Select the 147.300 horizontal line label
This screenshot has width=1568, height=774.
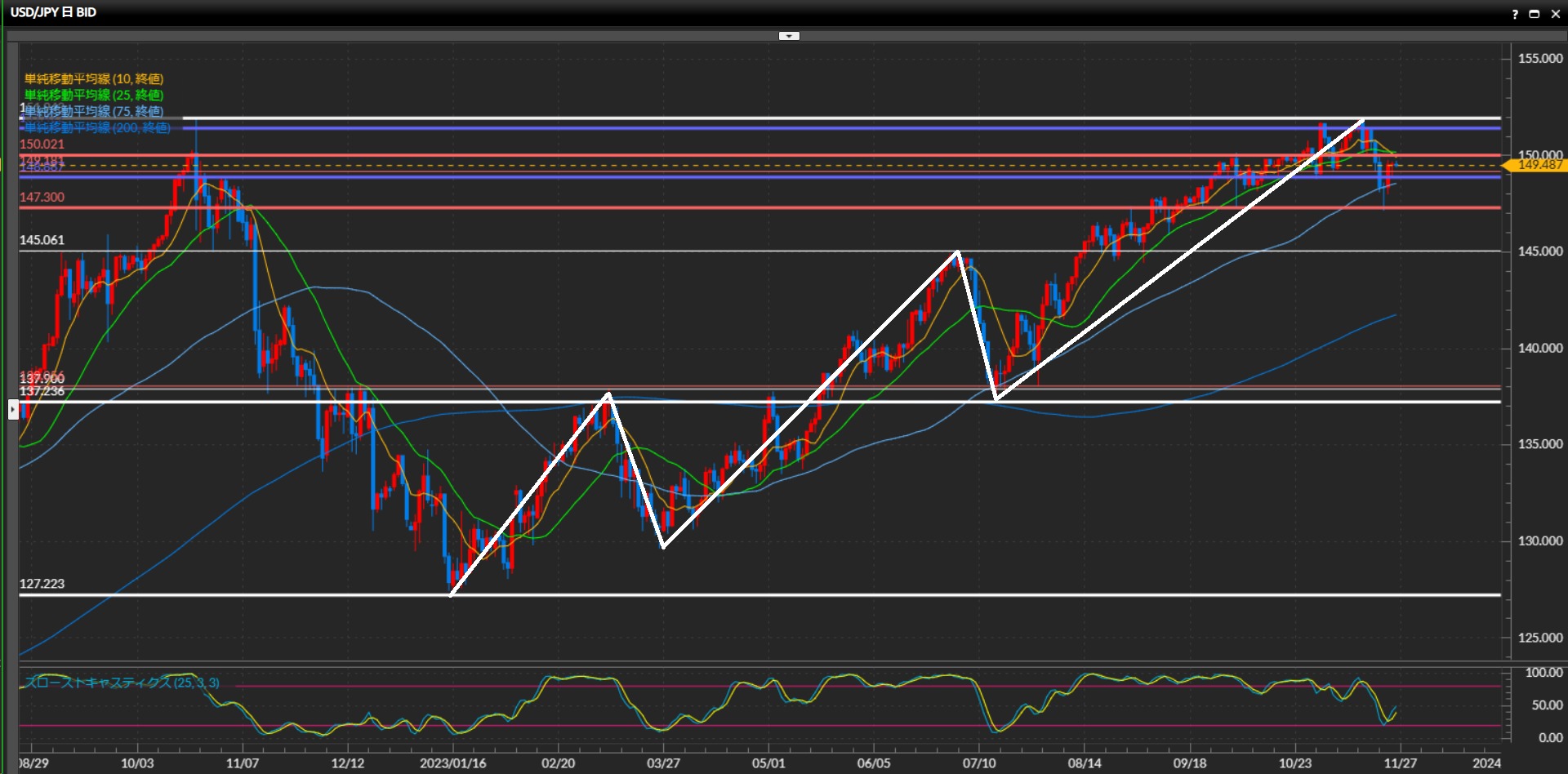[x=42, y=198]
